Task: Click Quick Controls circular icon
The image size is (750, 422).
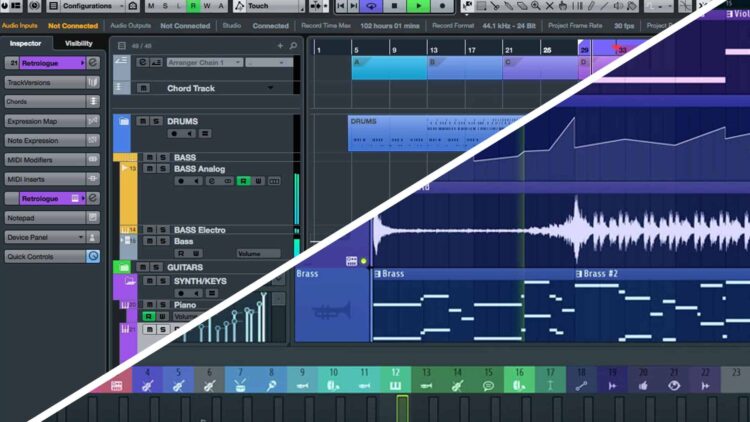Action: [x=93, y=256]
